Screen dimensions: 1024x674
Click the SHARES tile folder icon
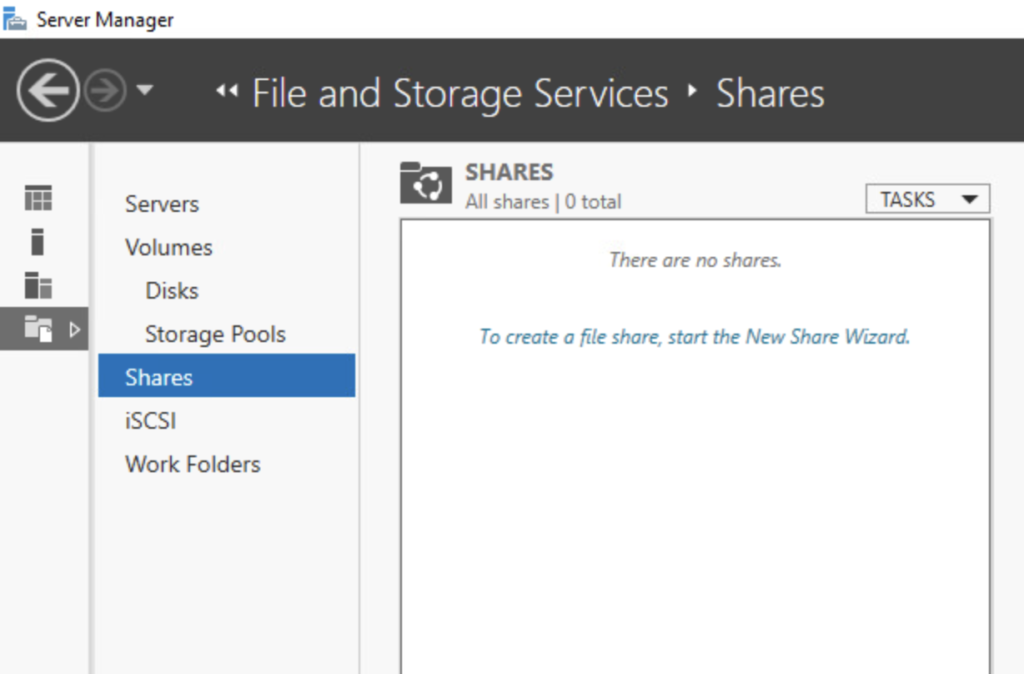coord(426,183)
